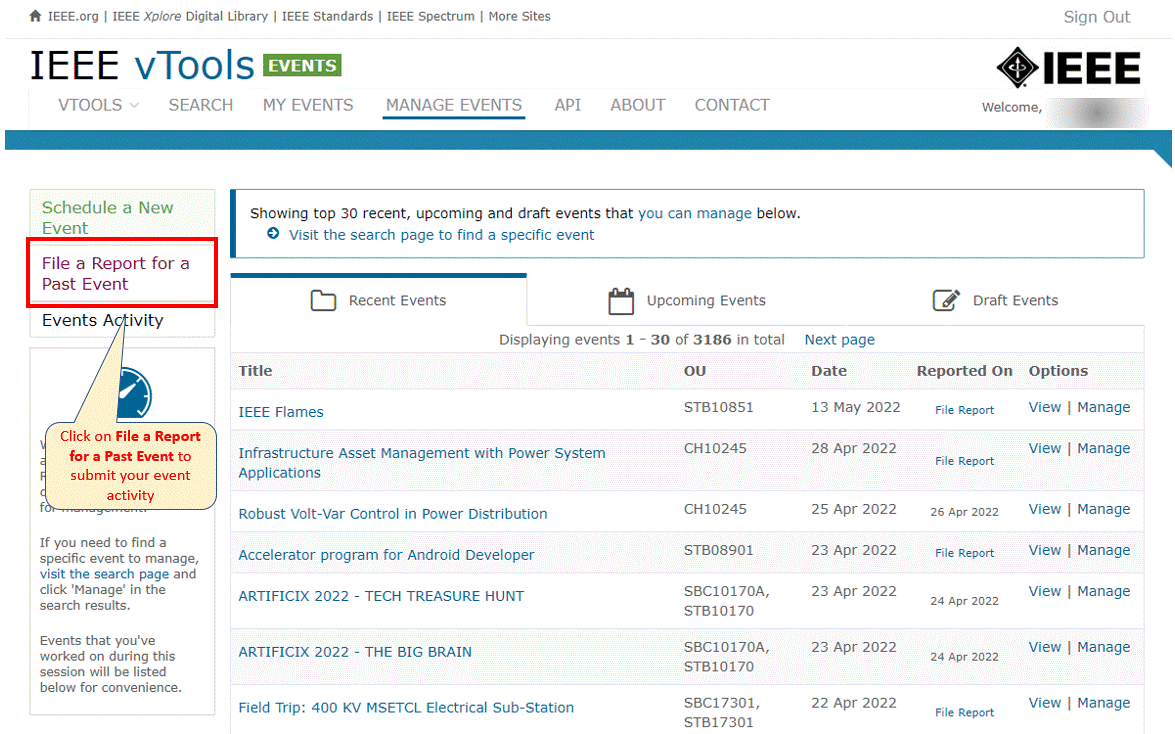File Report for Accelerator program event

coord(964,553)
